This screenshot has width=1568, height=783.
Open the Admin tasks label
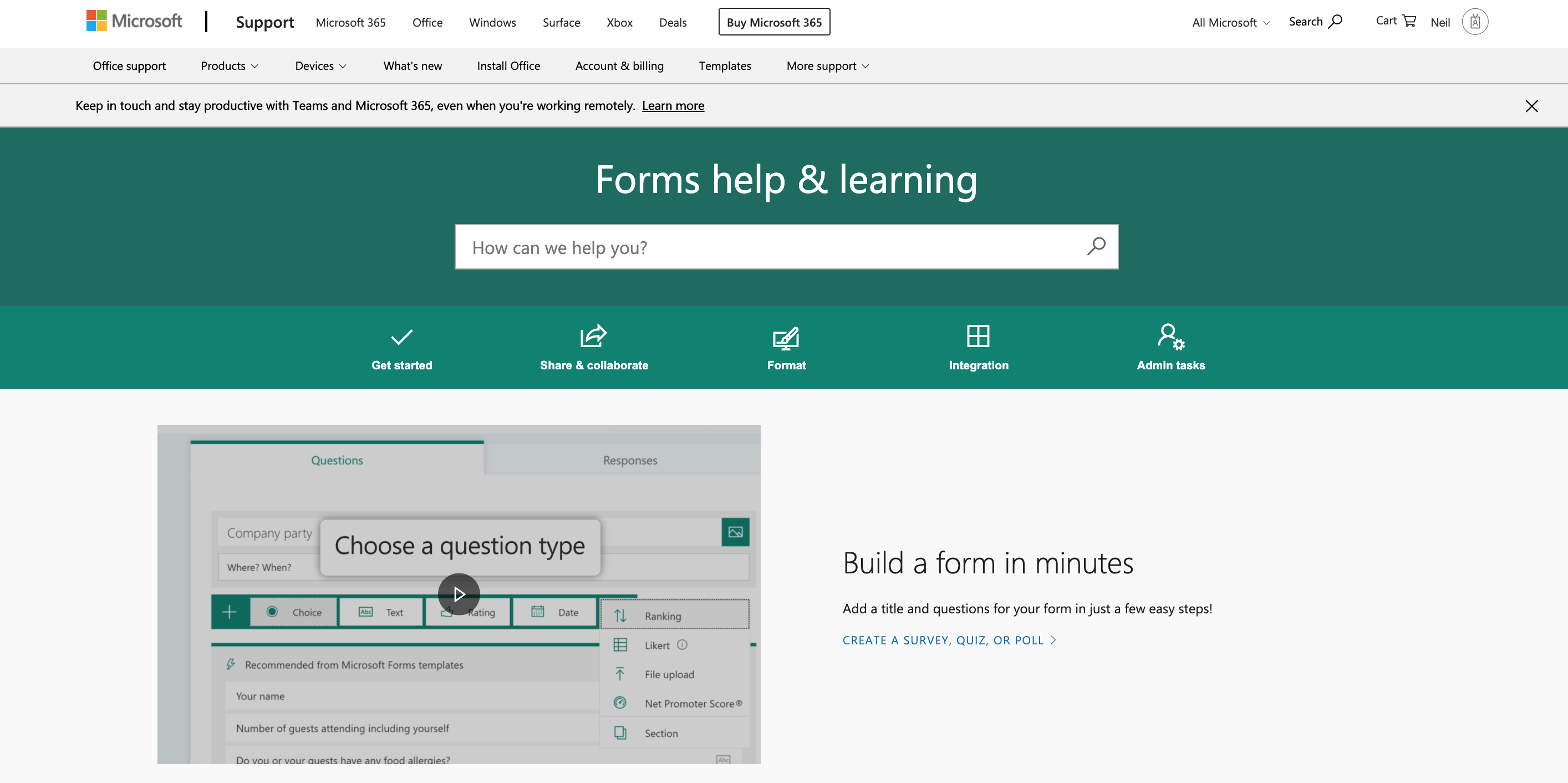(1170, 365)
